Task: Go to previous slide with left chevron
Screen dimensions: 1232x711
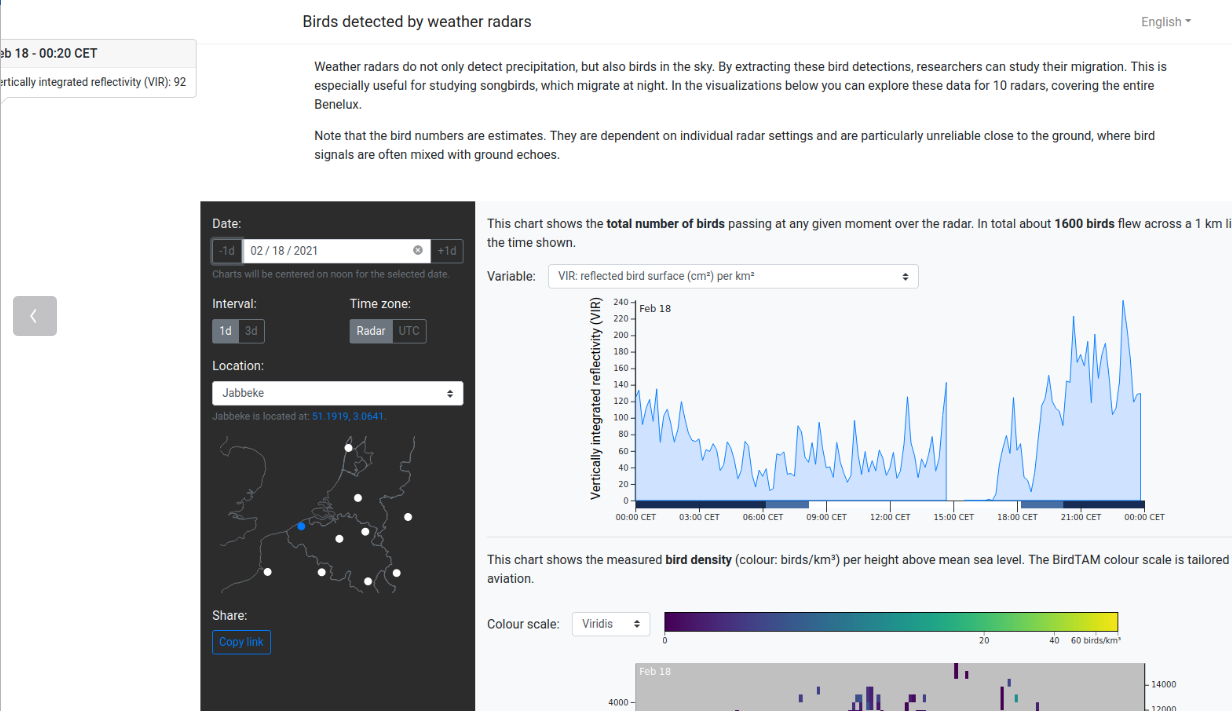Action: (x=35, y=316)
